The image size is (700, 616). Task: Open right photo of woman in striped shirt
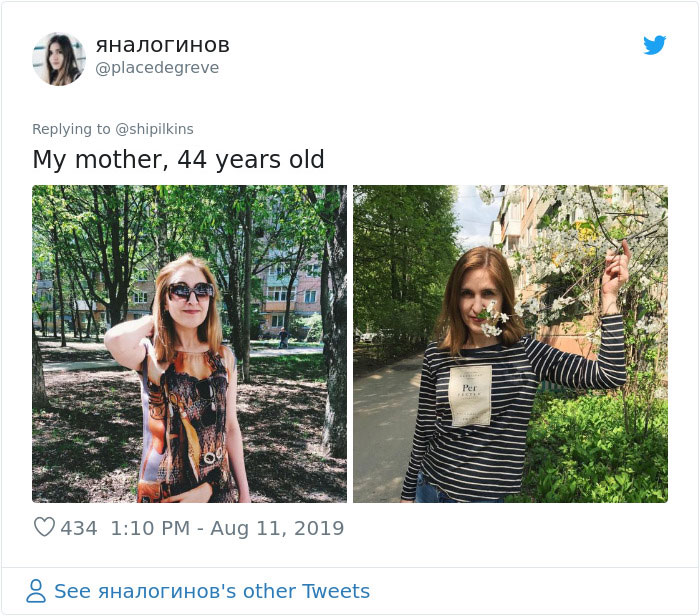pyautogui.click(x=510, y=343)
